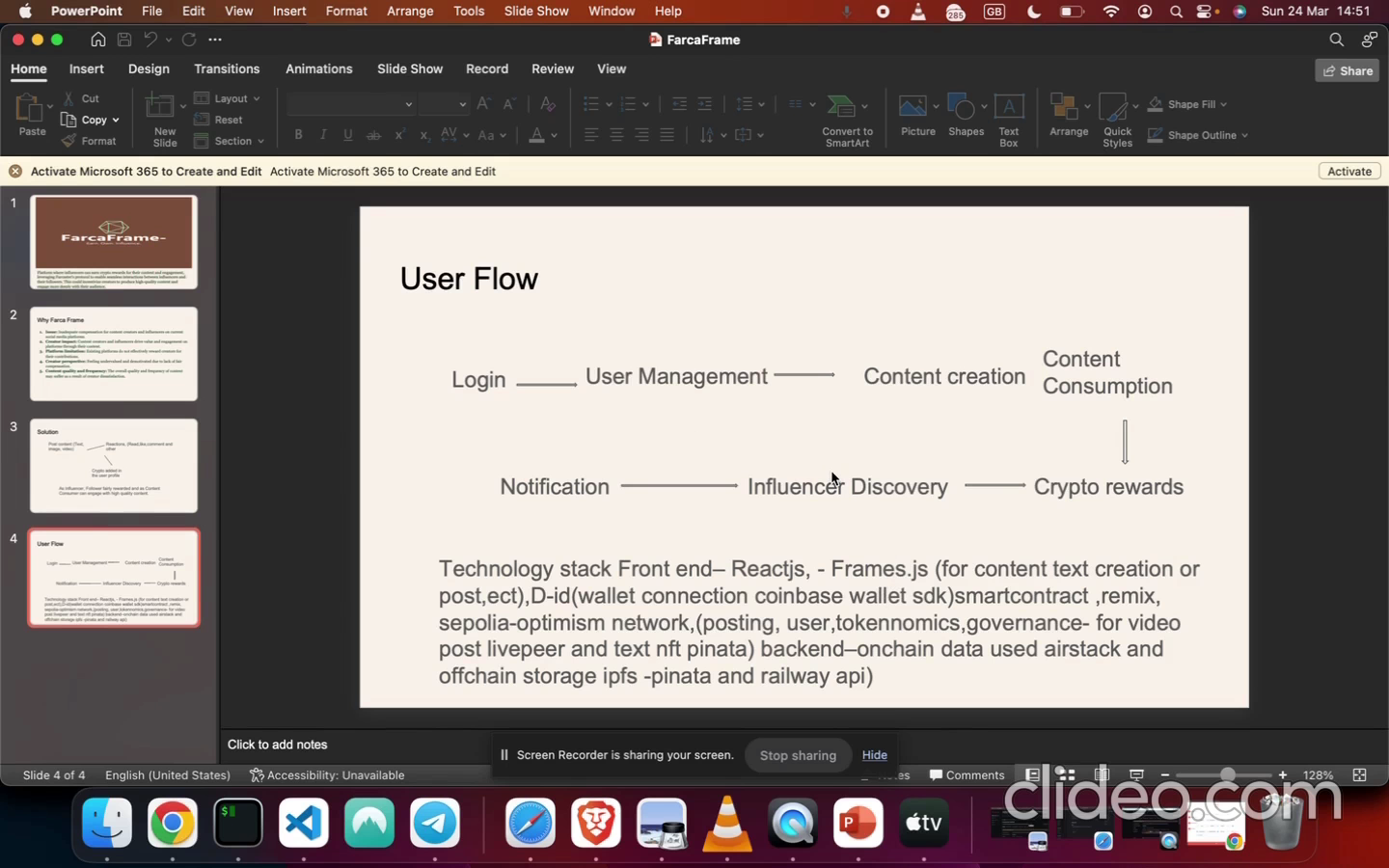Justify text alignment
1389x868 pixels.
pos(667,135)
